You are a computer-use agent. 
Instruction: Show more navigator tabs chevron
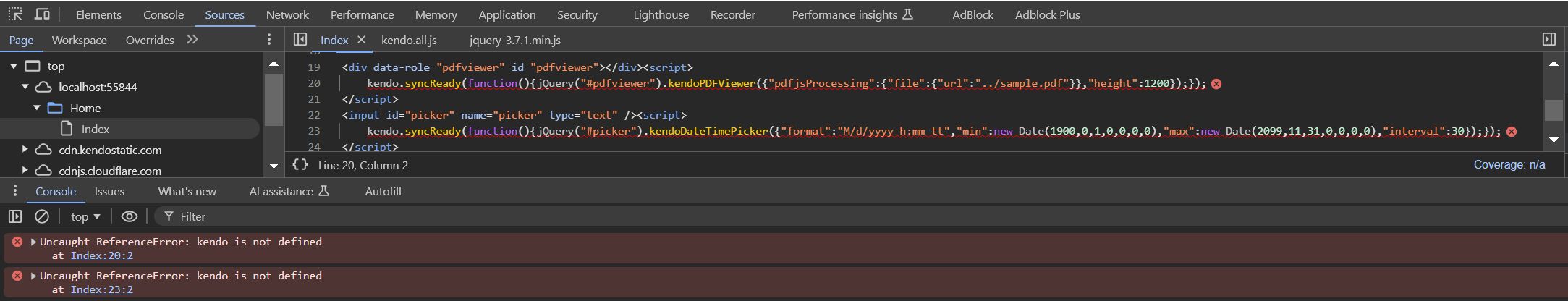tap(192, 39)
